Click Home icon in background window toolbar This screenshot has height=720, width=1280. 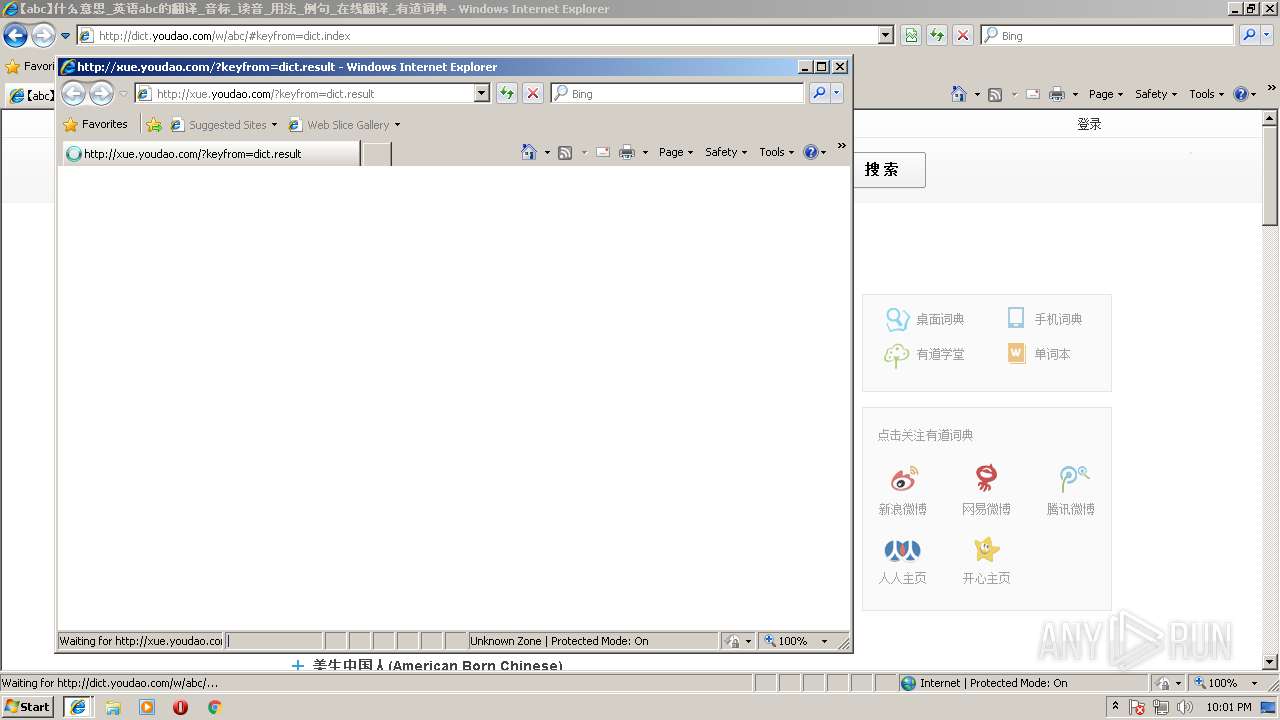[x=959, y=94]
